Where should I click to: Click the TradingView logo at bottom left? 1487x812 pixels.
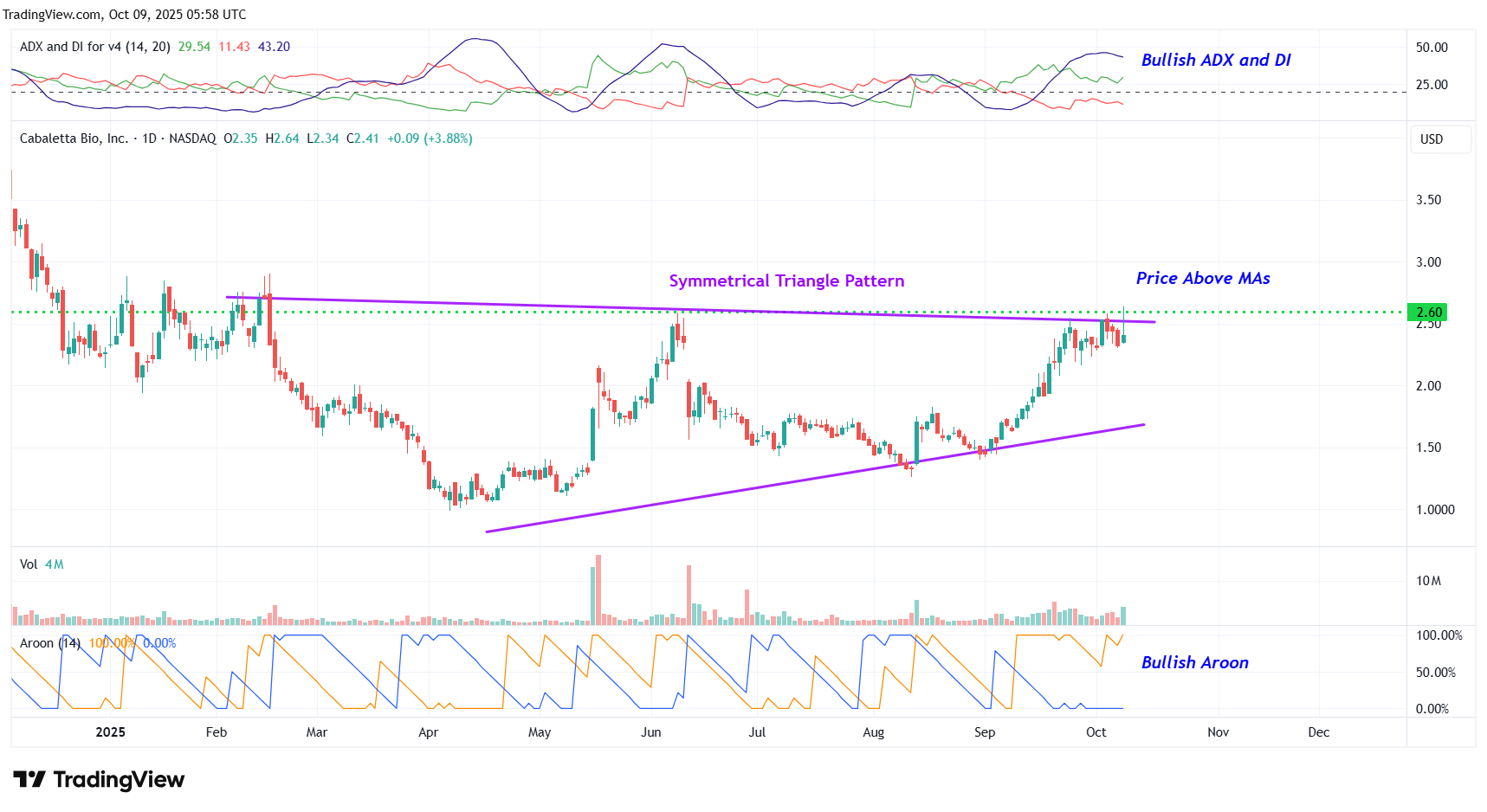click(99, 780)
